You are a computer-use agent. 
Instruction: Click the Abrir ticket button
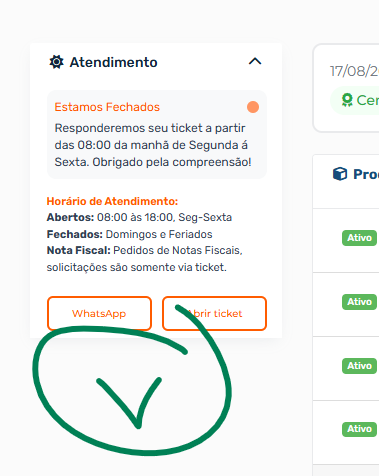214,313
